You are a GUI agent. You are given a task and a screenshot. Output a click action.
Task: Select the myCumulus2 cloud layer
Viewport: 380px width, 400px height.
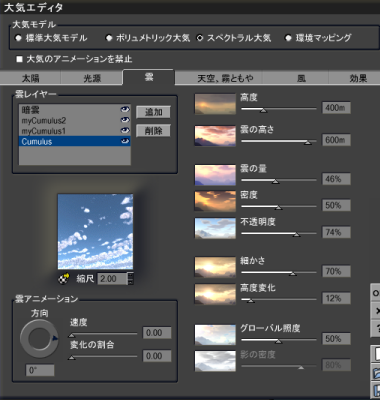[x=75, y=120]
